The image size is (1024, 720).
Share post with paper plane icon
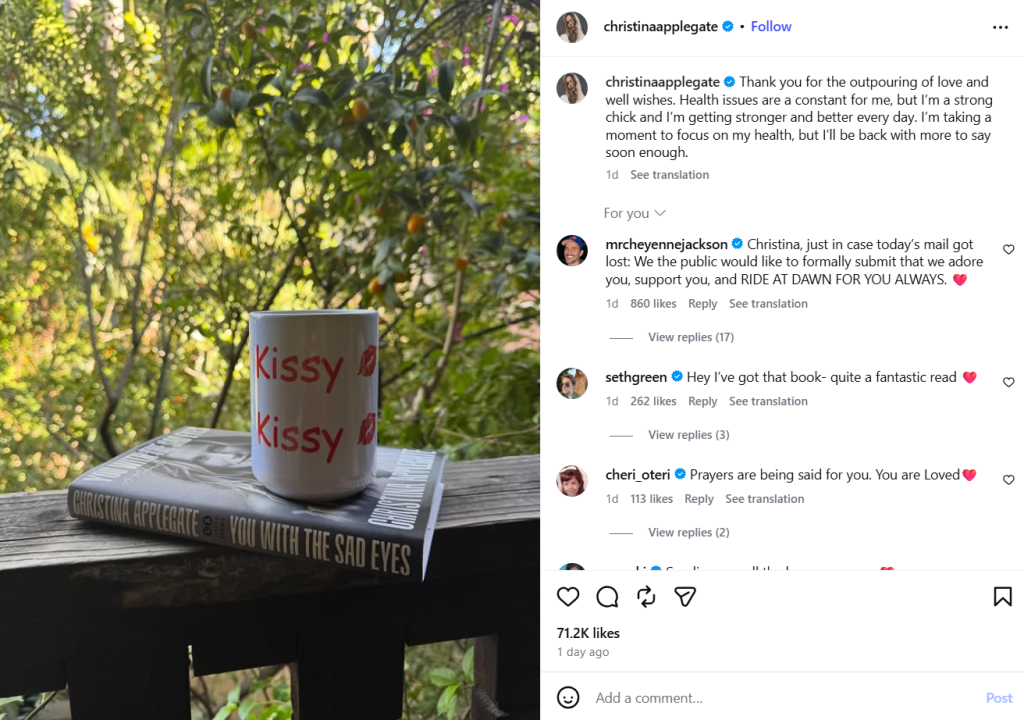point(685,597)
